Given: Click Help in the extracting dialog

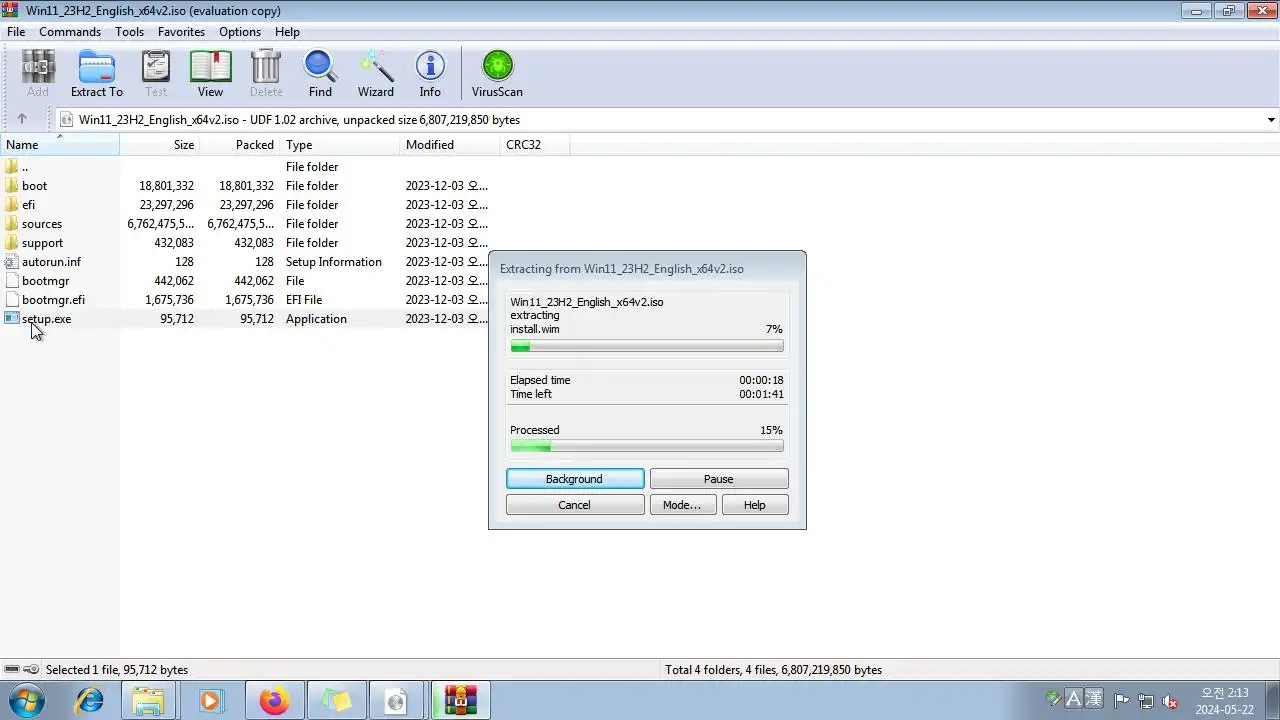Looking at the screenshot, I should (755, 505).
